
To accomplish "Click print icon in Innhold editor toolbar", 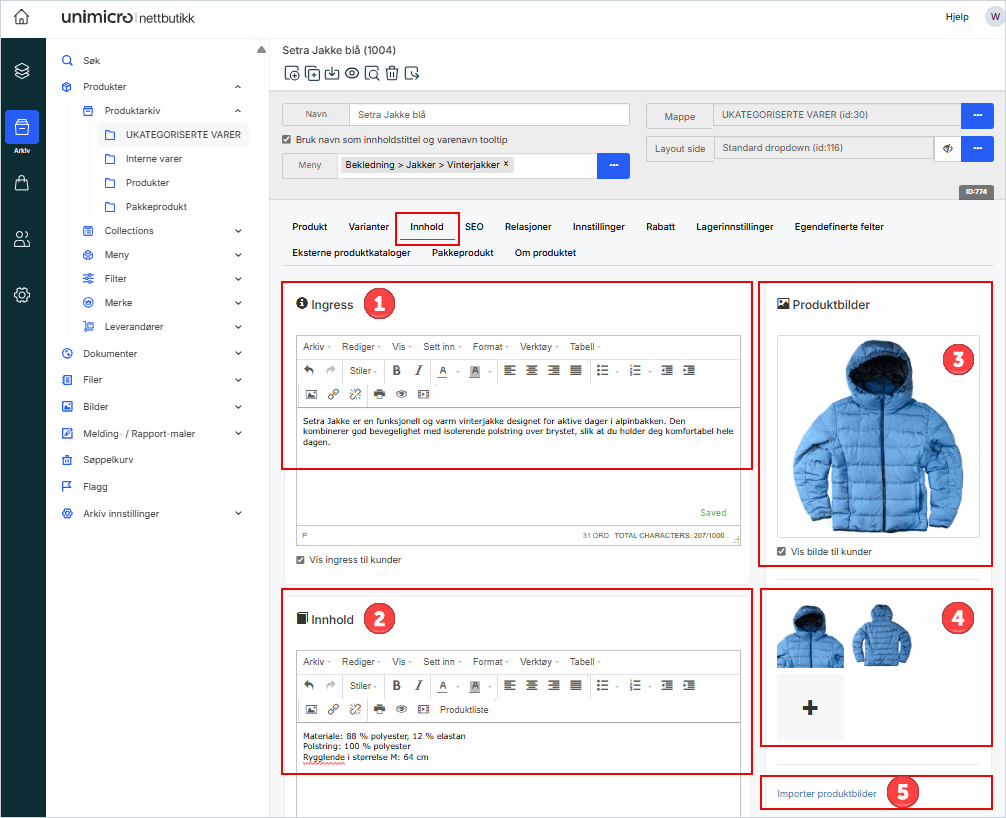I will pos(379,709).
